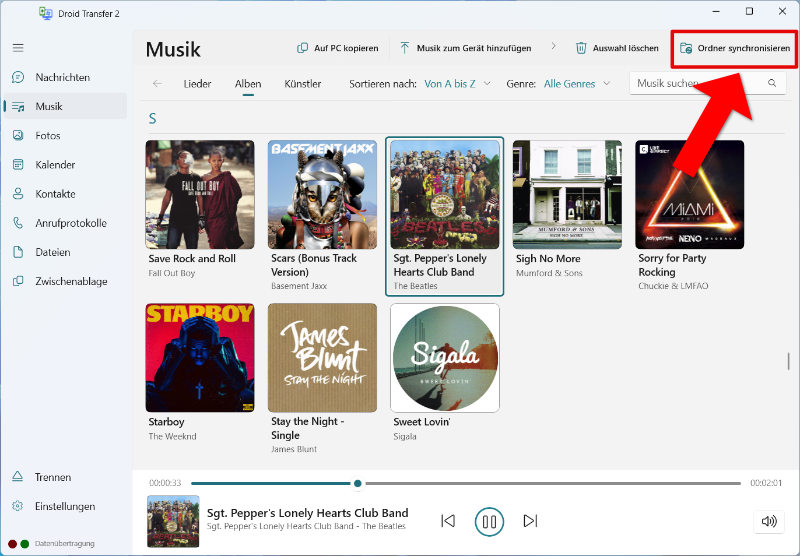The image size is (800, 556).
Task: Select Sgt. Pepper's album cover in the album grid
Action: pyautogui.click(x=445, y=194)
